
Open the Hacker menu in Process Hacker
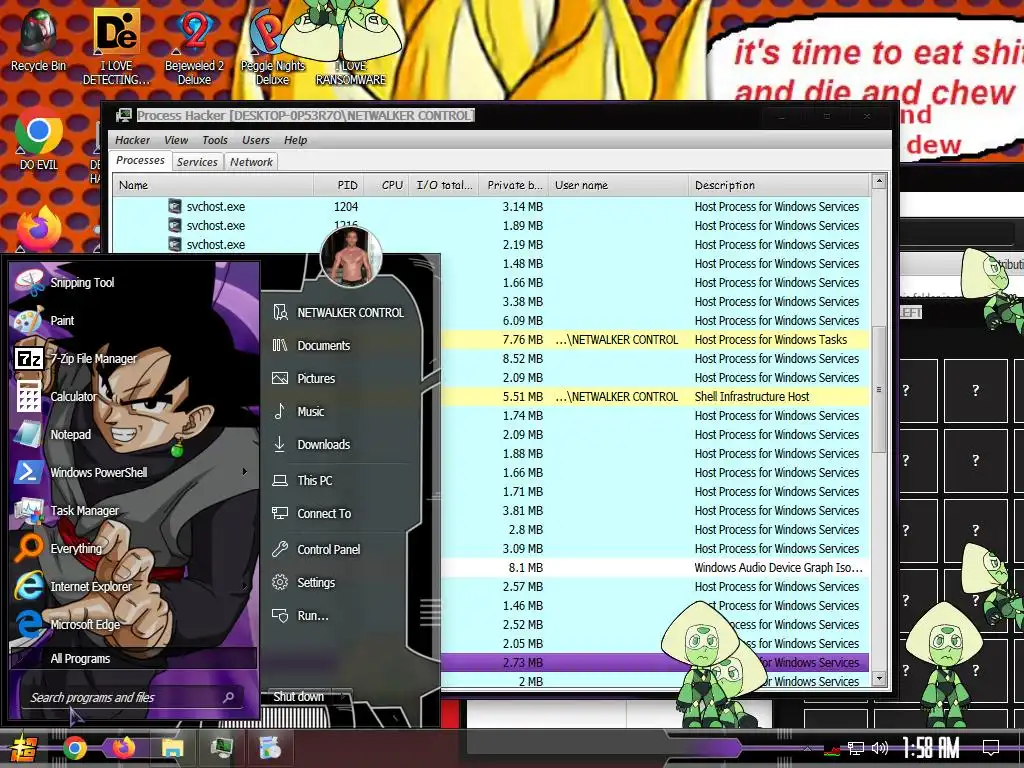[x=133, y=140]
